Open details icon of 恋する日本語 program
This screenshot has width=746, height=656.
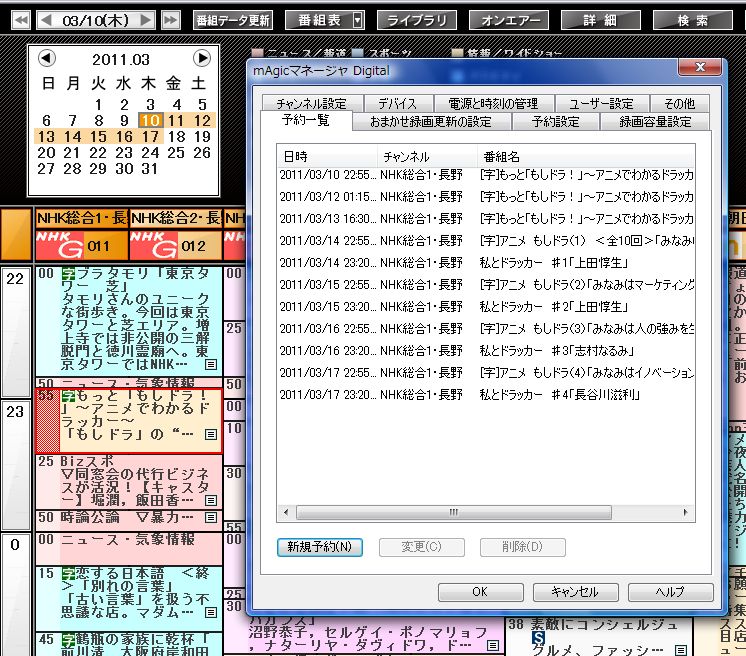click(211, 612)
